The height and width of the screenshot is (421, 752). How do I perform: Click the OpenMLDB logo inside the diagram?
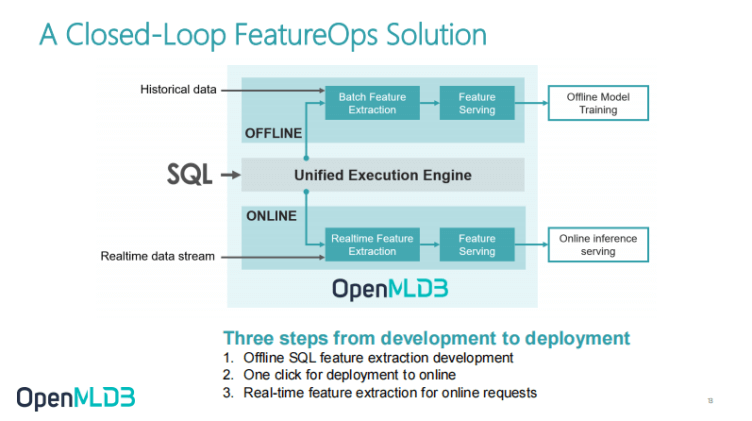click(x=390, y=289)
